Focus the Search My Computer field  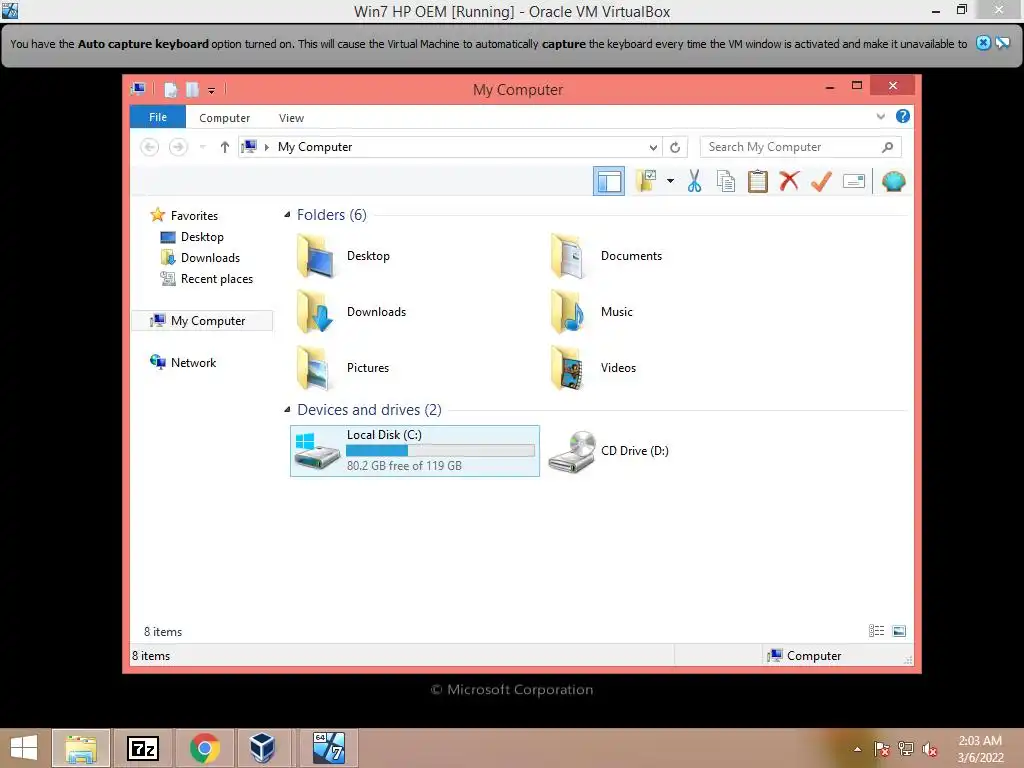point(801,147)
